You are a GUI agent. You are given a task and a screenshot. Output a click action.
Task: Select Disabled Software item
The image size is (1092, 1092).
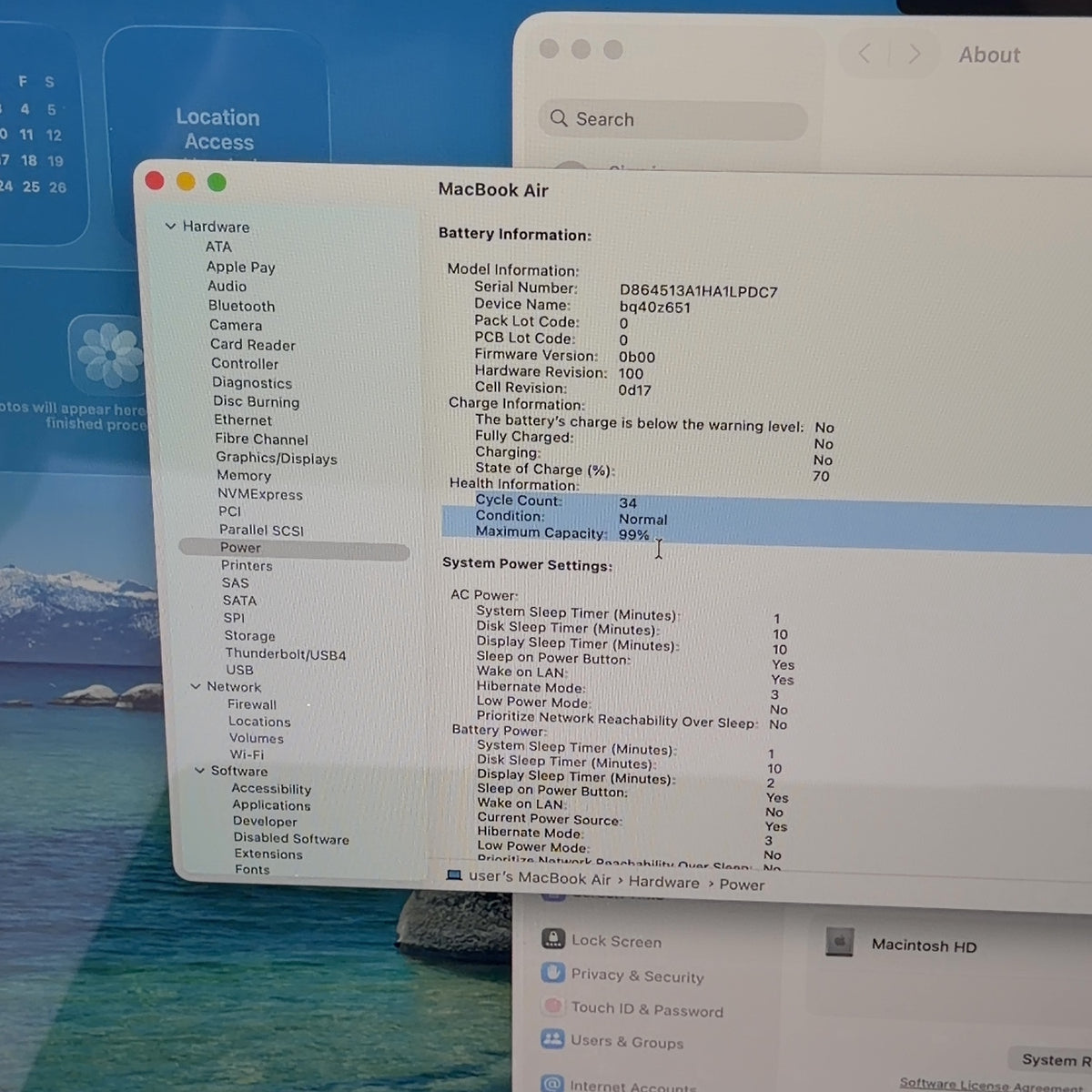click(291, 838)
